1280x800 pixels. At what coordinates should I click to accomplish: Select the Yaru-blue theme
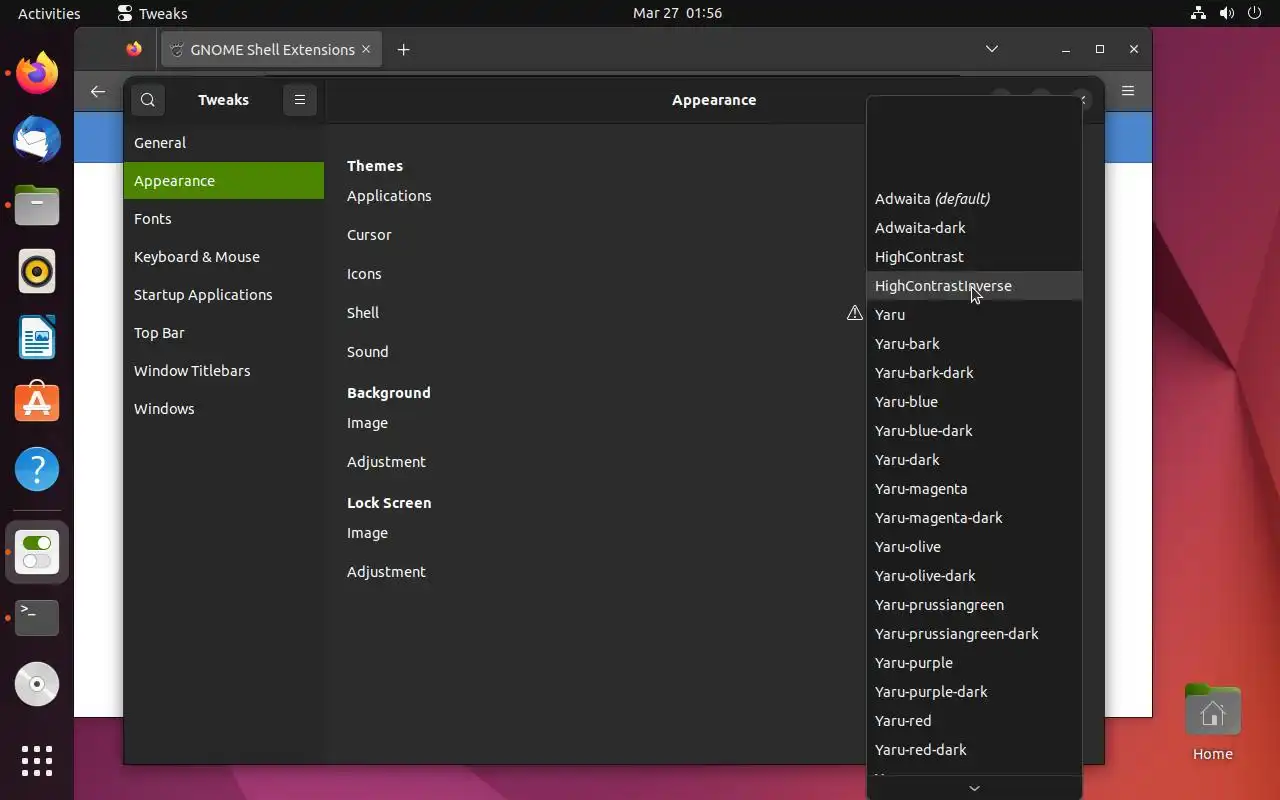(974, 402)
